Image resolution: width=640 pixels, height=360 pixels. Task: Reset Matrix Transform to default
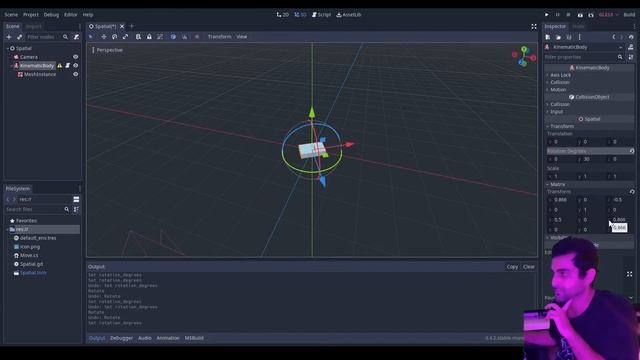tap(632, 192)
